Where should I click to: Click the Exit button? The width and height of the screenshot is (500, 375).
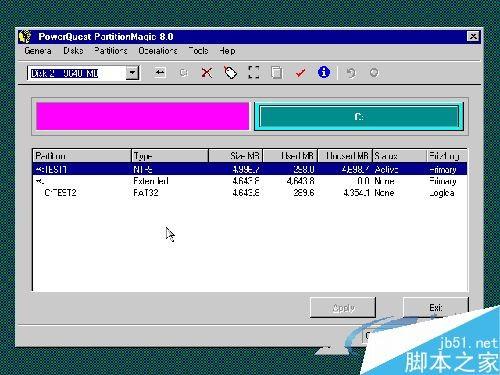pos(436,307)
